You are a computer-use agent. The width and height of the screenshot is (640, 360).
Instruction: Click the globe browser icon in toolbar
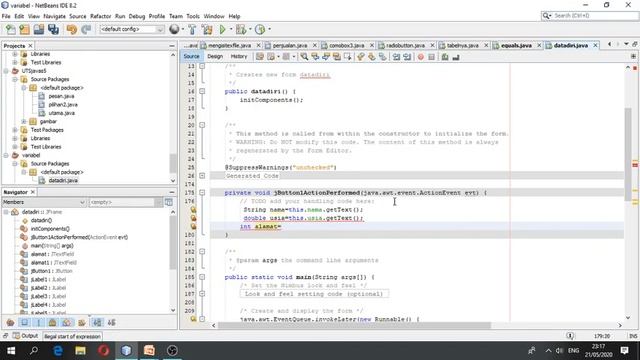[174, 29]
